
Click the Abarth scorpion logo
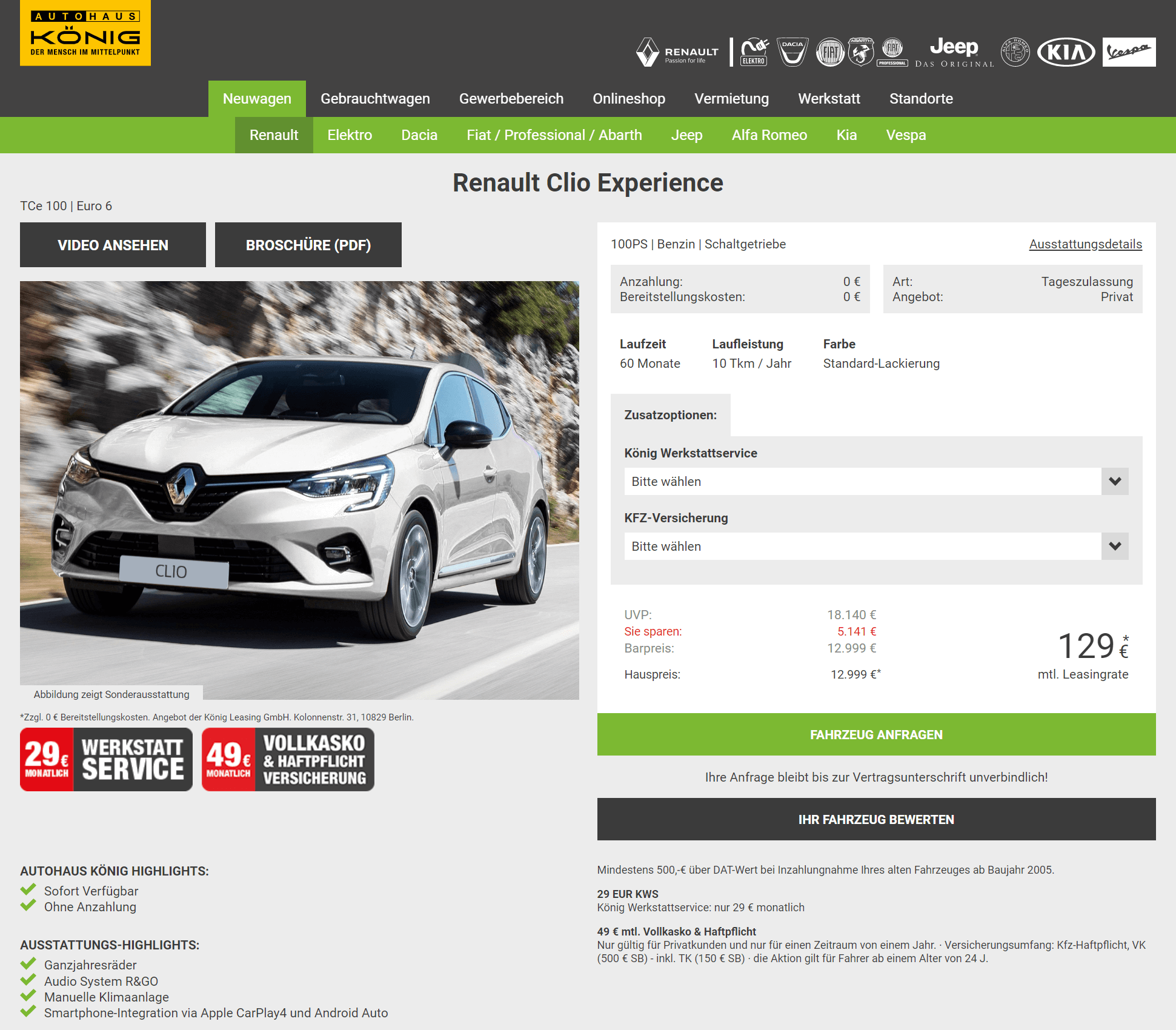pos(861,52)
